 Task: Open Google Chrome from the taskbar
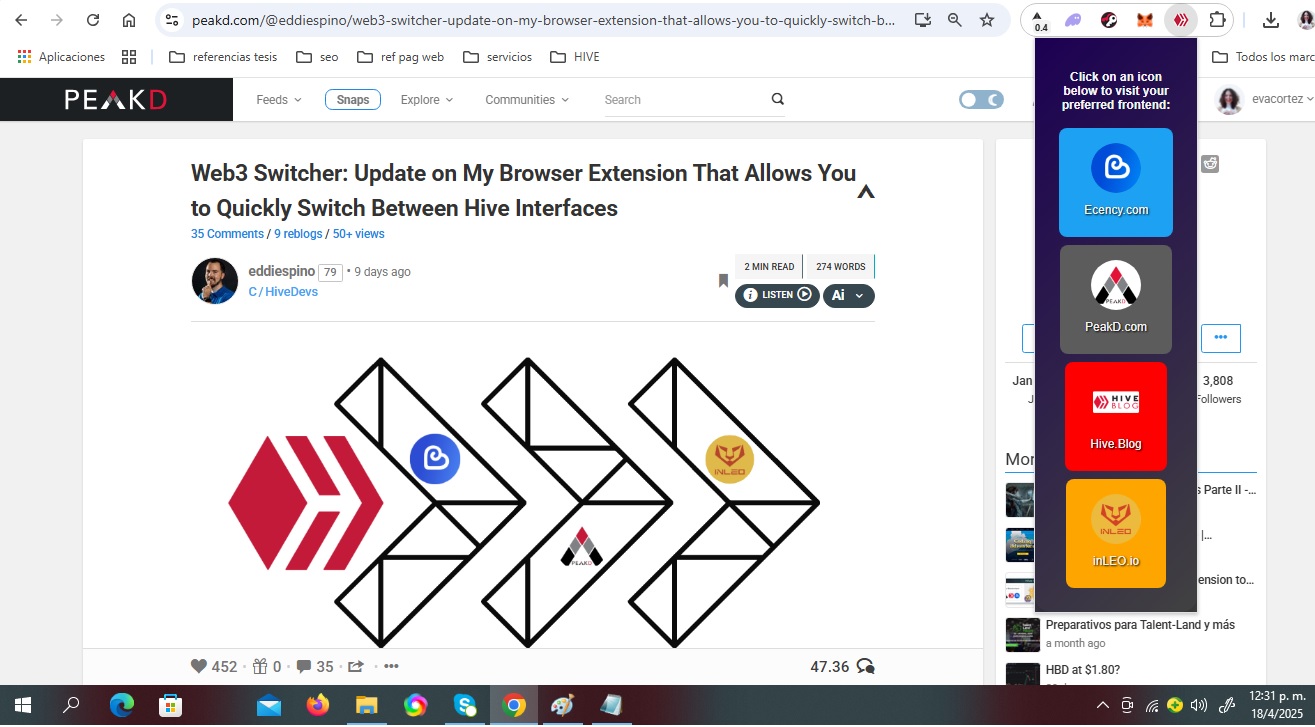point(514,705)
